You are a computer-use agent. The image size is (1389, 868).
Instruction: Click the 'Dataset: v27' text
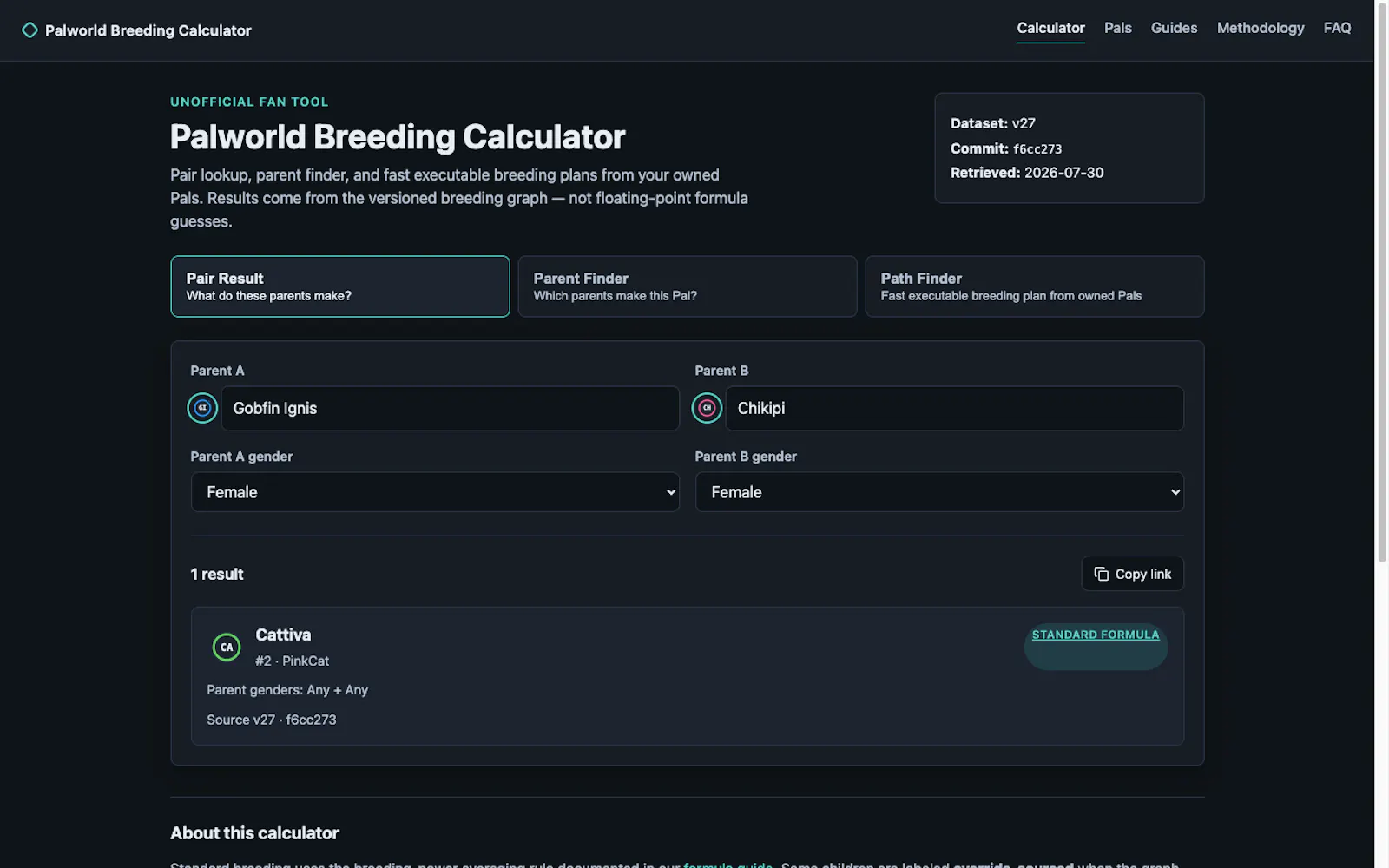993,123
